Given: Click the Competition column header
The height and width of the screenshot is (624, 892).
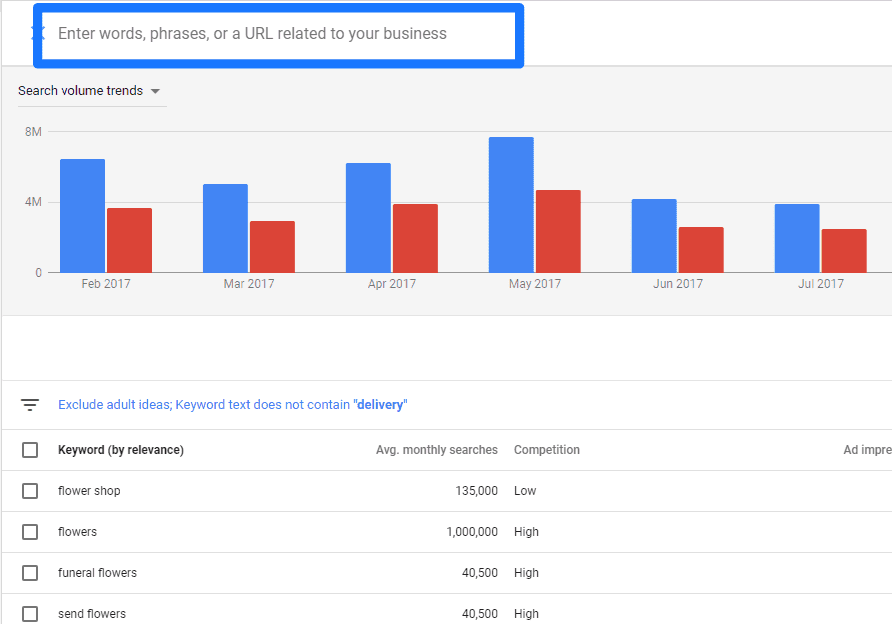Looking at the screenshot, I should (x=546, y=450).
